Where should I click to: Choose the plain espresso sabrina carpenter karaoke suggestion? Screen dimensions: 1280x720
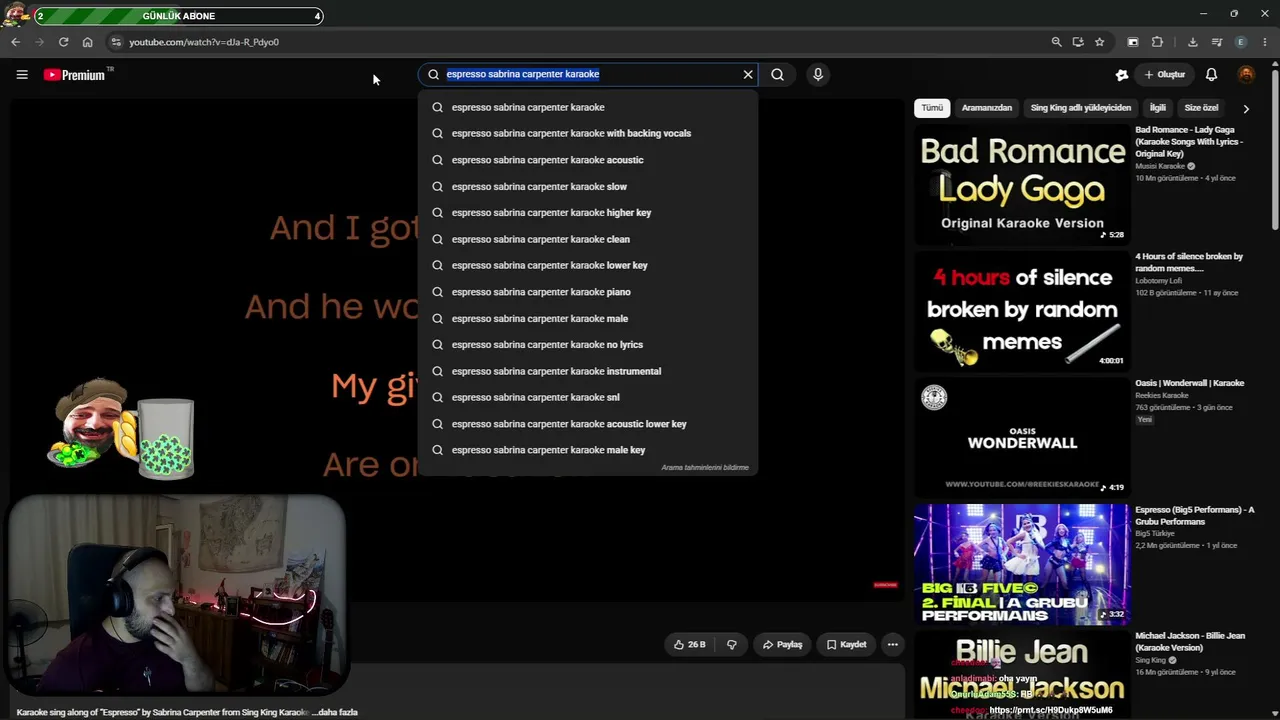click(588, 107)
